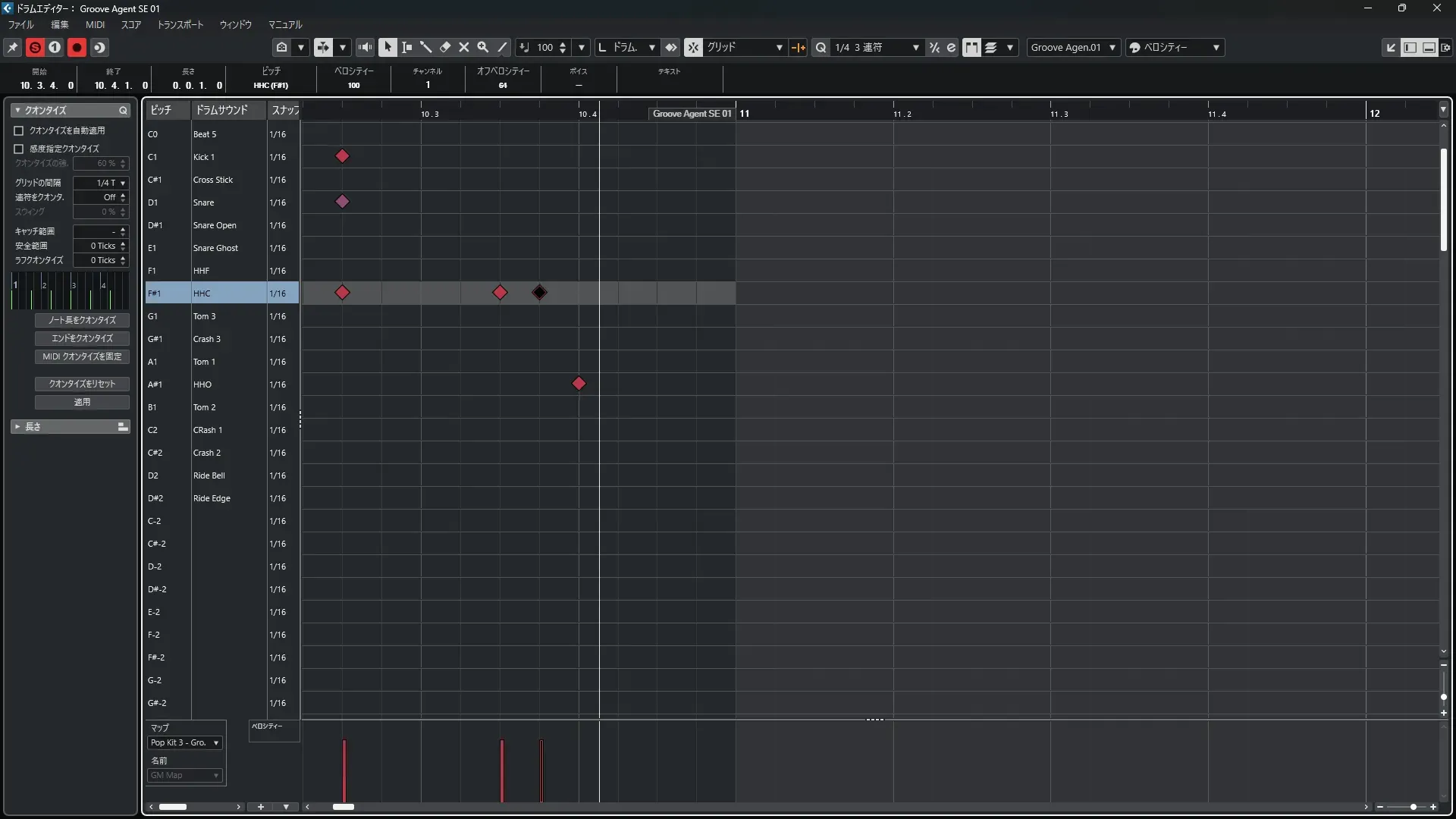Open the Pop Kit 3 drum map dropdown
This screenshot has height=819, width=1456.
tap(185, 743)
